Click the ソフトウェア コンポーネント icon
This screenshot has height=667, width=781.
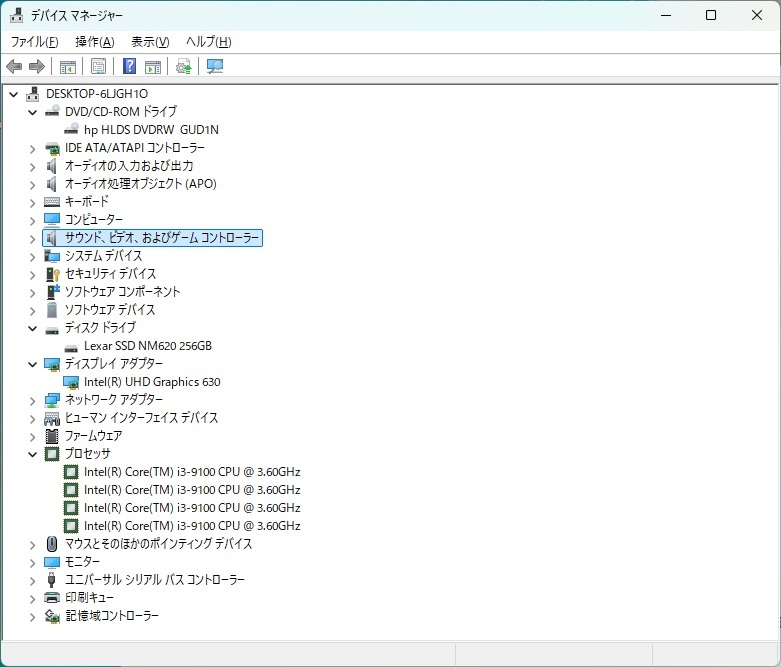(x=52, y=291)
